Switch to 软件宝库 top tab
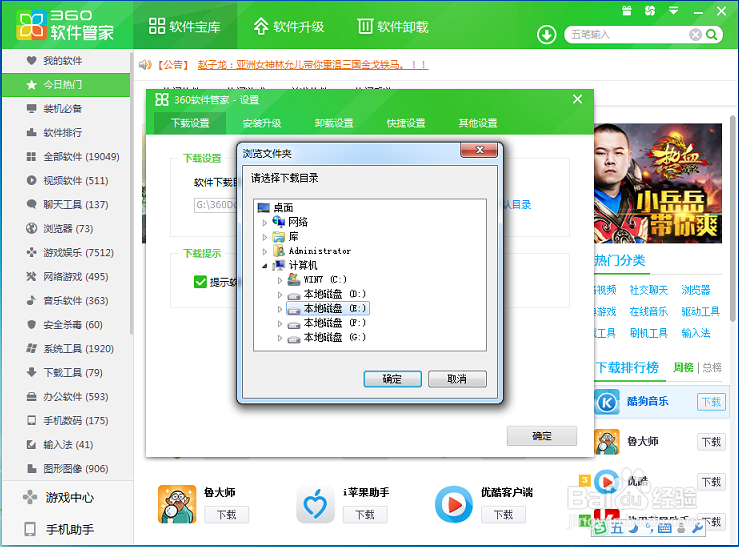This screenshot has height=547, width=739. pos(185,26)
